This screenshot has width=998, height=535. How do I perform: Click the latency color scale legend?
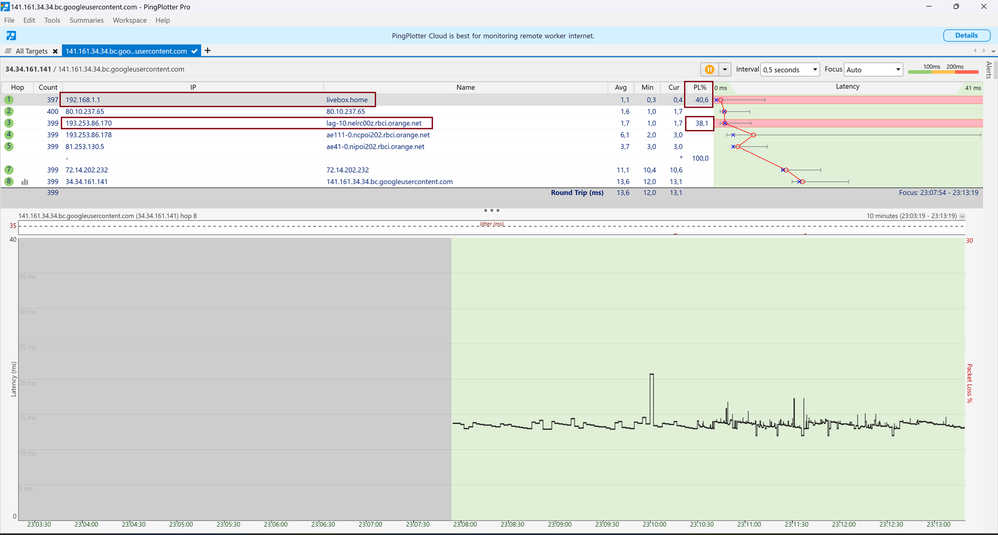943,69
